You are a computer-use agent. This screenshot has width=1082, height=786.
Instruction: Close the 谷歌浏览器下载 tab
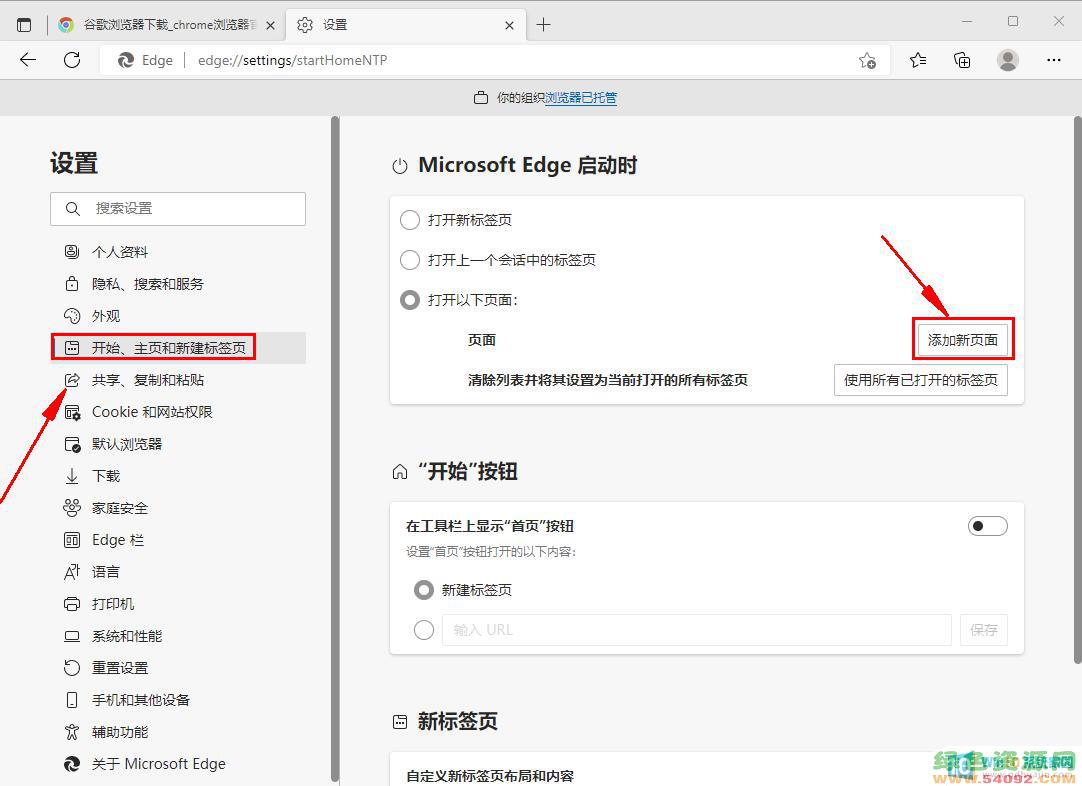(270, 25)
